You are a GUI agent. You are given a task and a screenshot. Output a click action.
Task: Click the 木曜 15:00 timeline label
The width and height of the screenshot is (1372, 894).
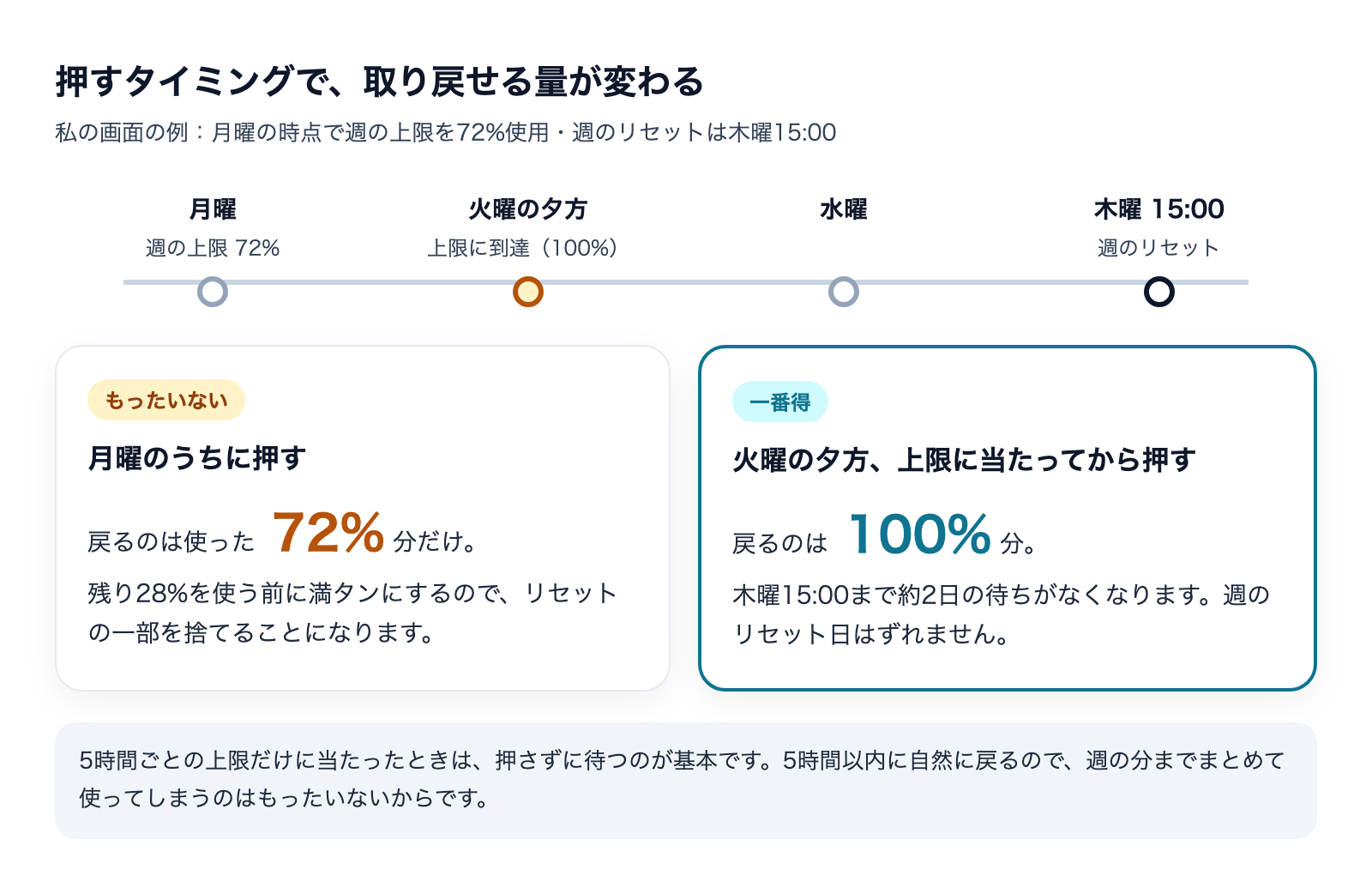click(1159, 208)
